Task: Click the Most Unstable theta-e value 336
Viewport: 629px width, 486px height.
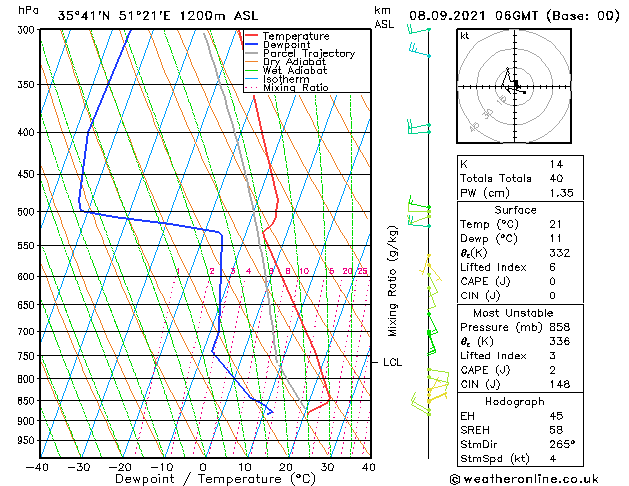Action: click(x=560, y=341)
